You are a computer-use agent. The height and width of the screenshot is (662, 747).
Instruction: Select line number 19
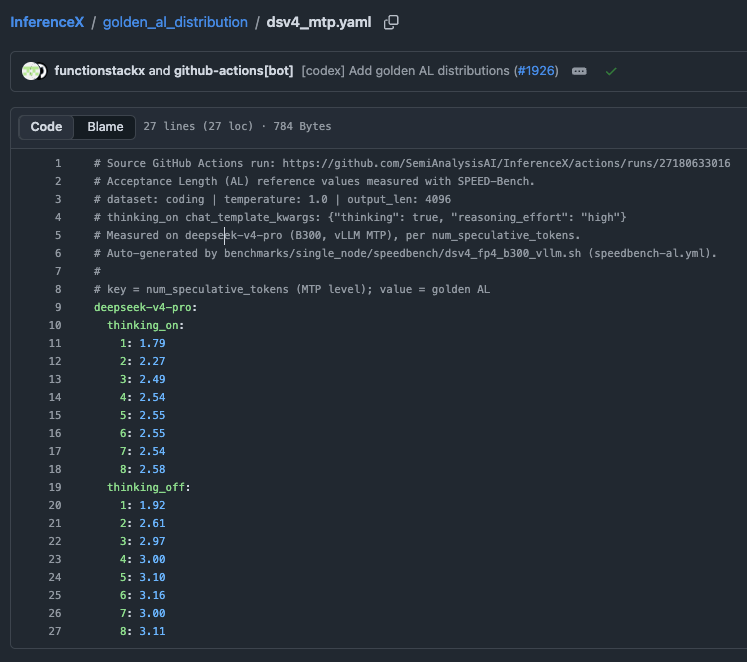point(55,487)
